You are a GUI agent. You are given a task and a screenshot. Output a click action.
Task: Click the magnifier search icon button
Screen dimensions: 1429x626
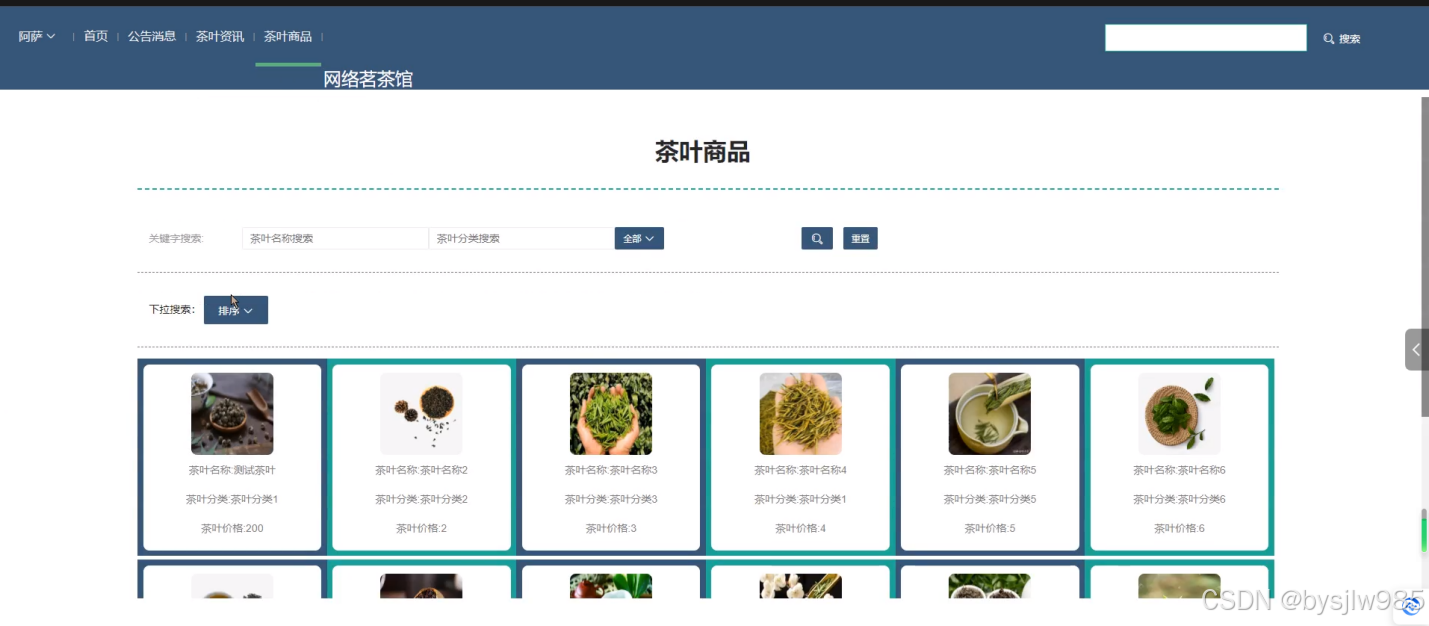coord(817,239)
